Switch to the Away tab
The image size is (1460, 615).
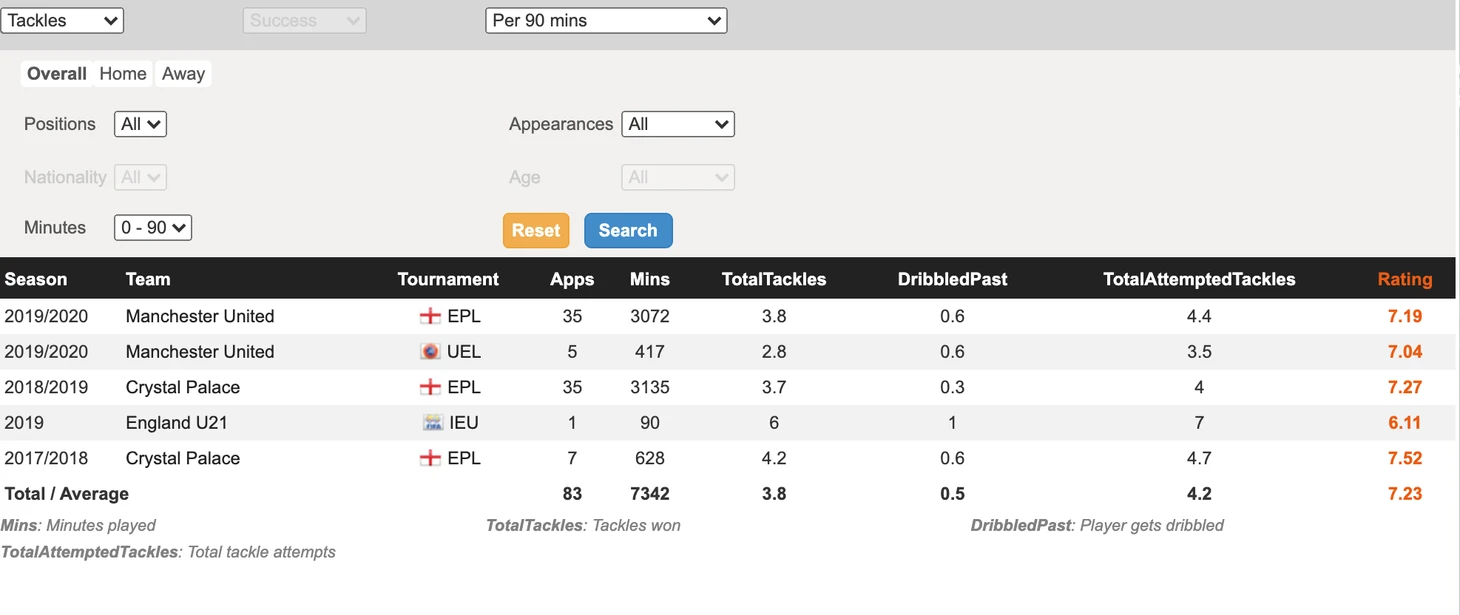[x=183, y=74]
